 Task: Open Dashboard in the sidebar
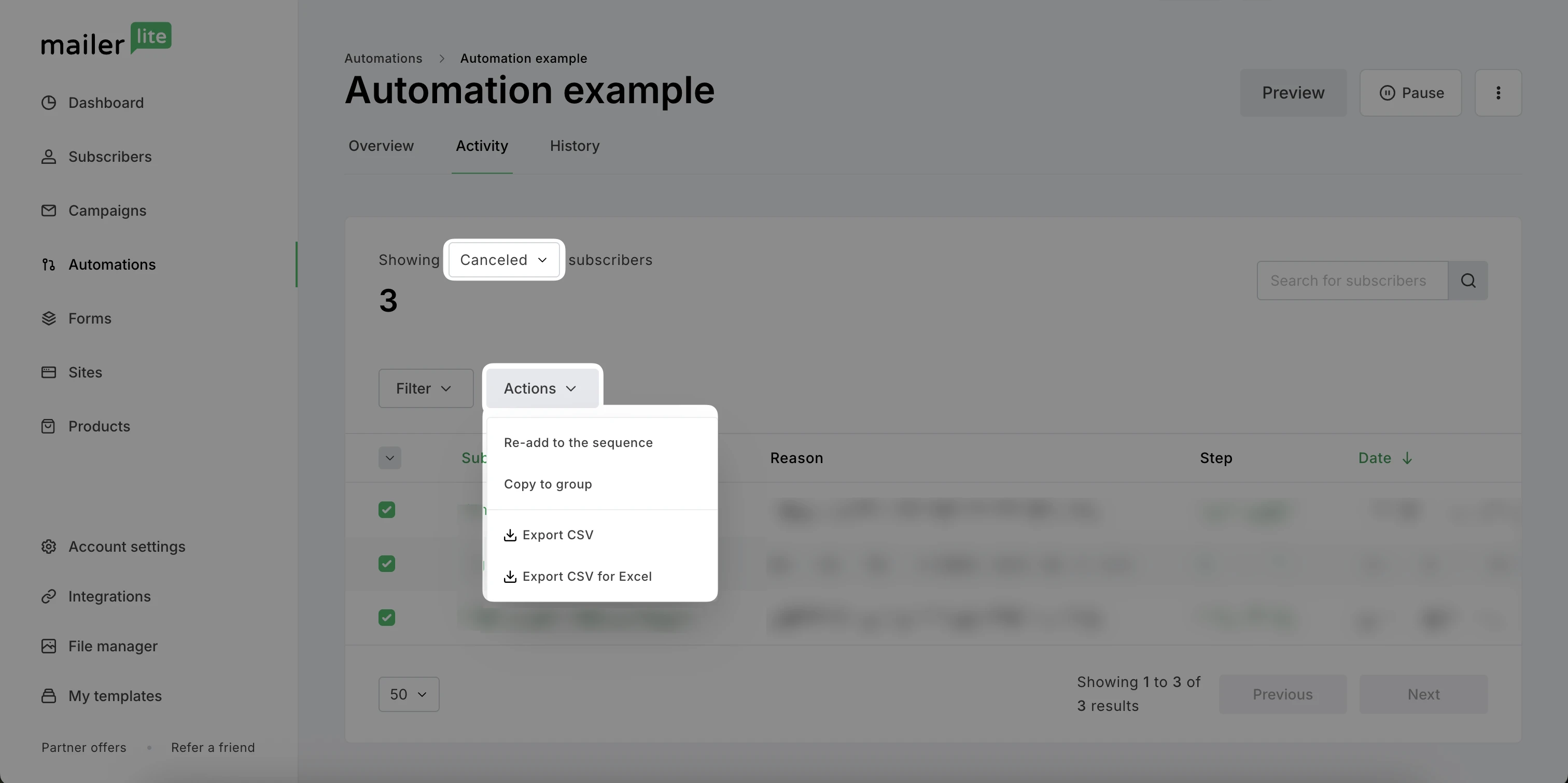[105, 103]
